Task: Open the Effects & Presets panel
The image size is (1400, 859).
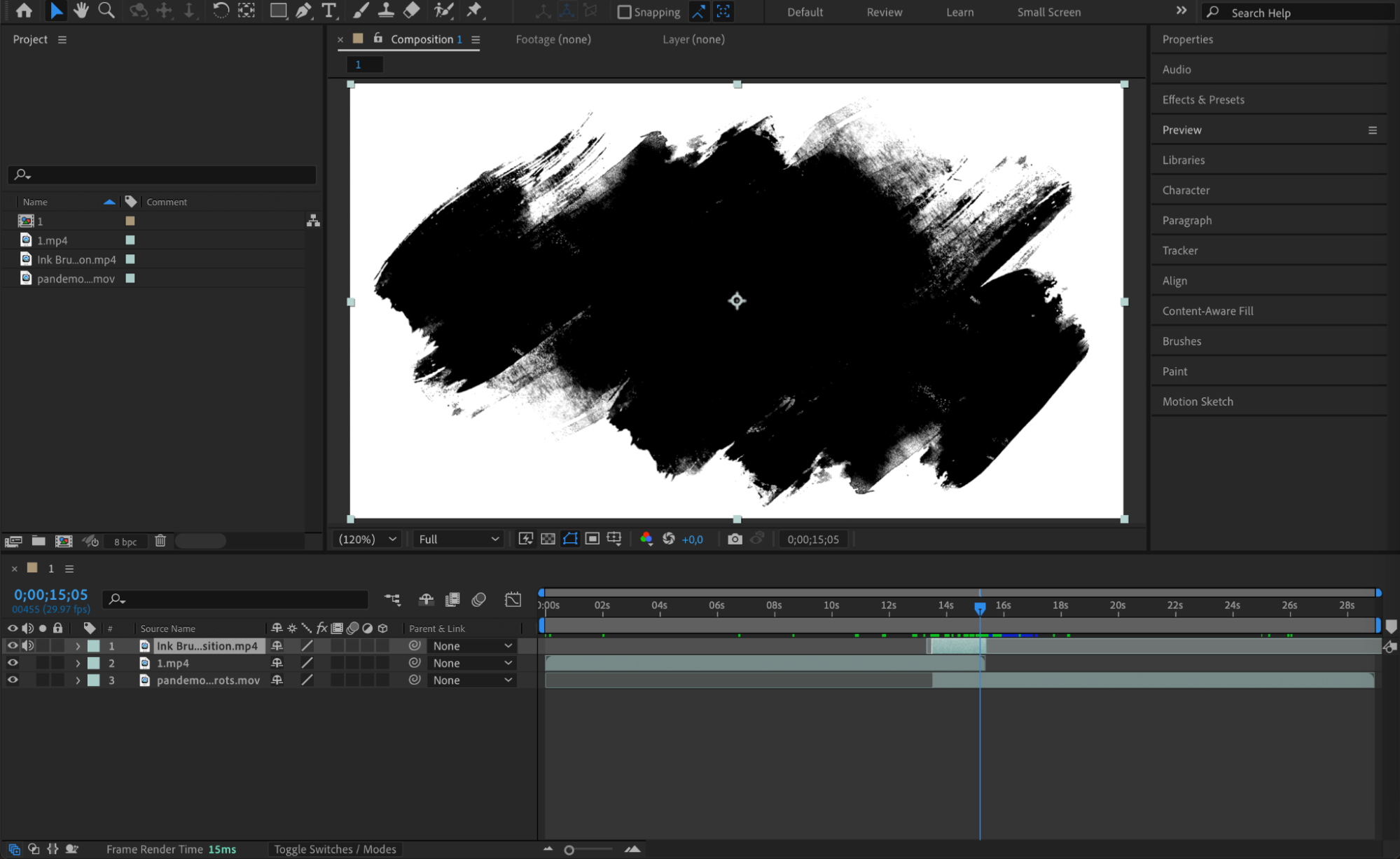Action: [x=1203, y=99]
